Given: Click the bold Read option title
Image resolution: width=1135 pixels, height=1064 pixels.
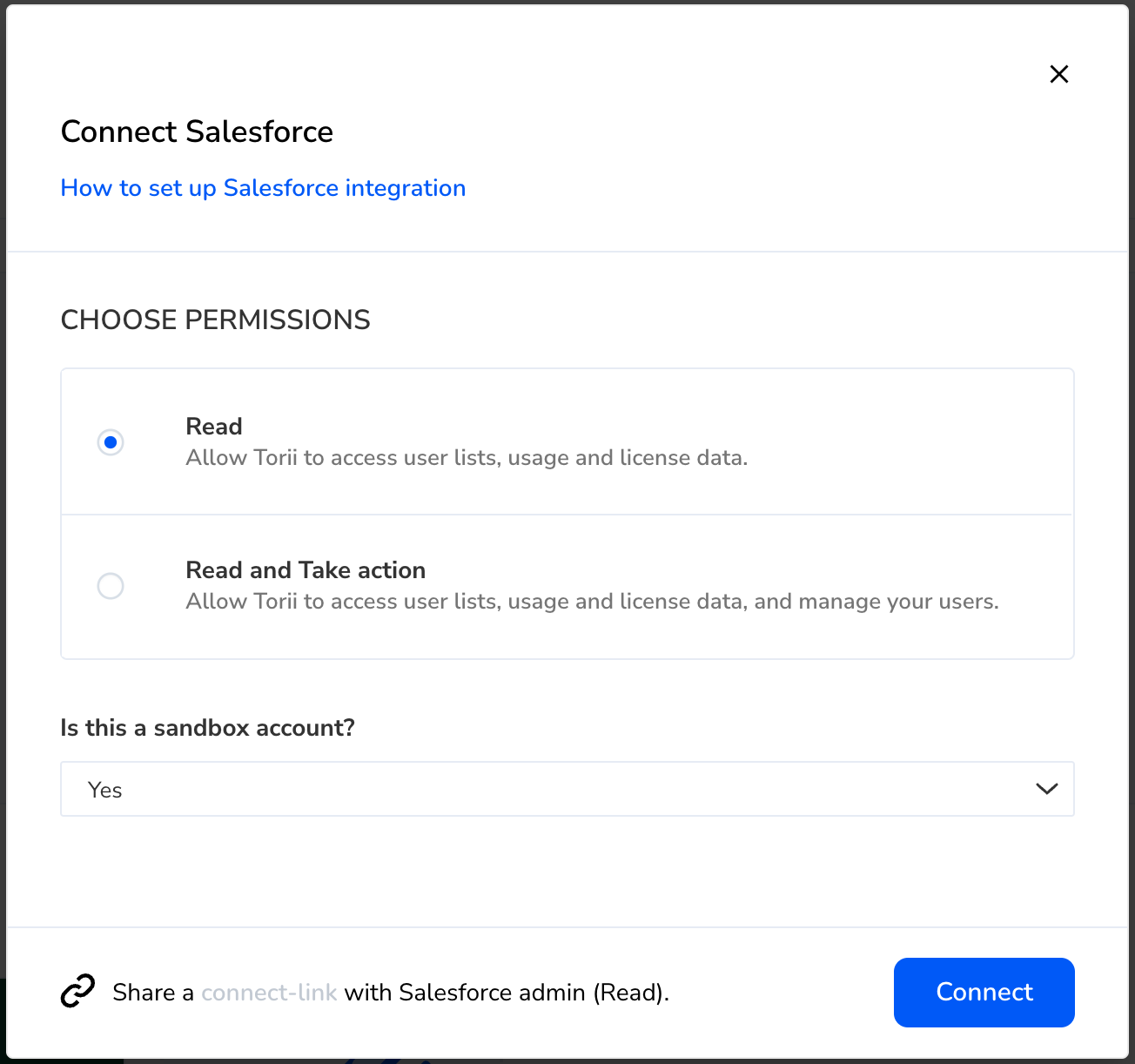Looking at the screenshot, I should click(x=214, y=427).
